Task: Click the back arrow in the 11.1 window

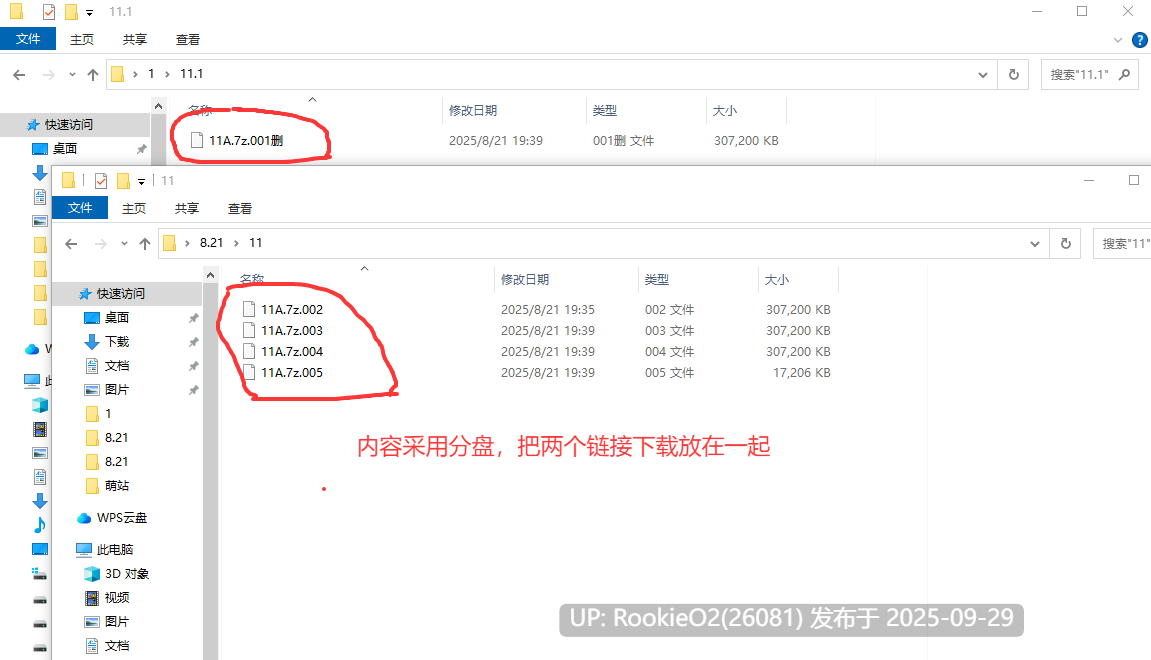Action: pos(19,74)
